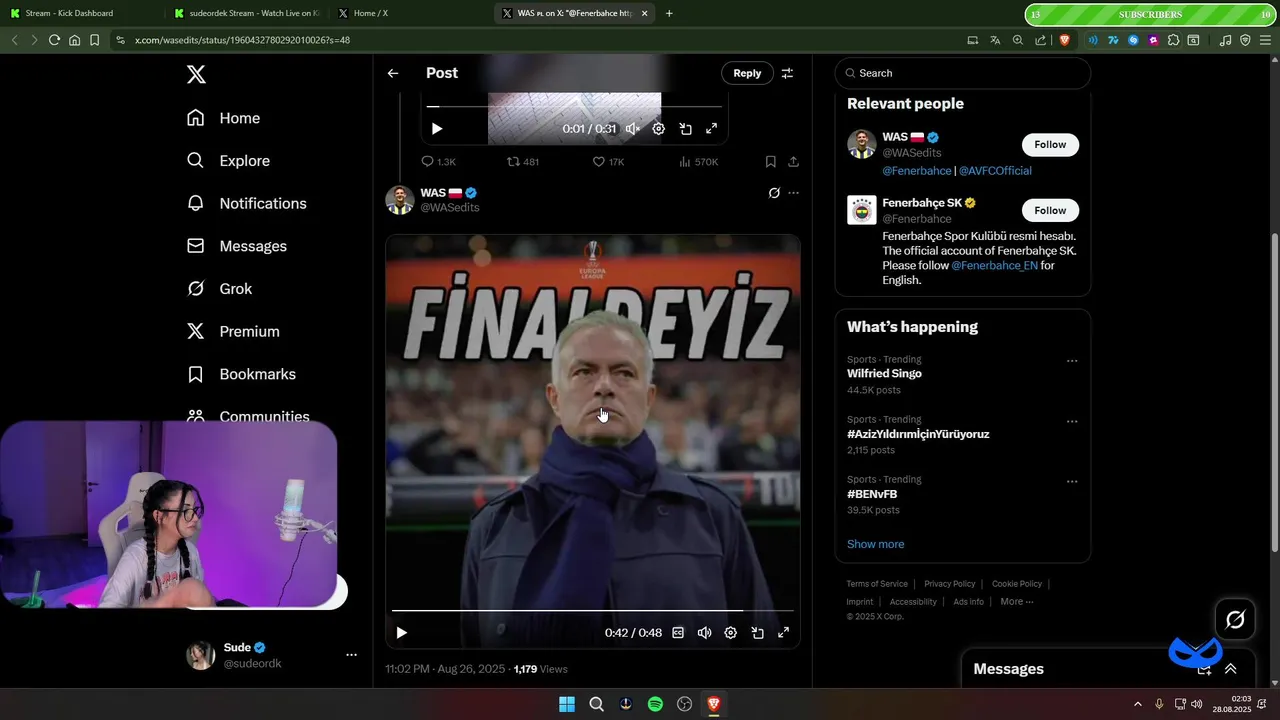Viewport: 1280px width, 720px height.
Task: Open Spotify from the taskbar
Action: coord(655,704)
